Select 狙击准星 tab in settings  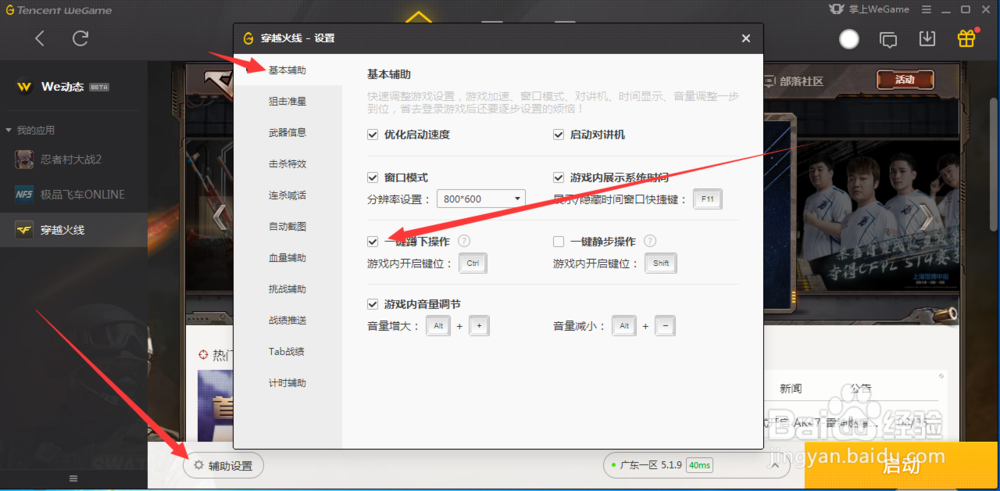(x=288, y=101)
